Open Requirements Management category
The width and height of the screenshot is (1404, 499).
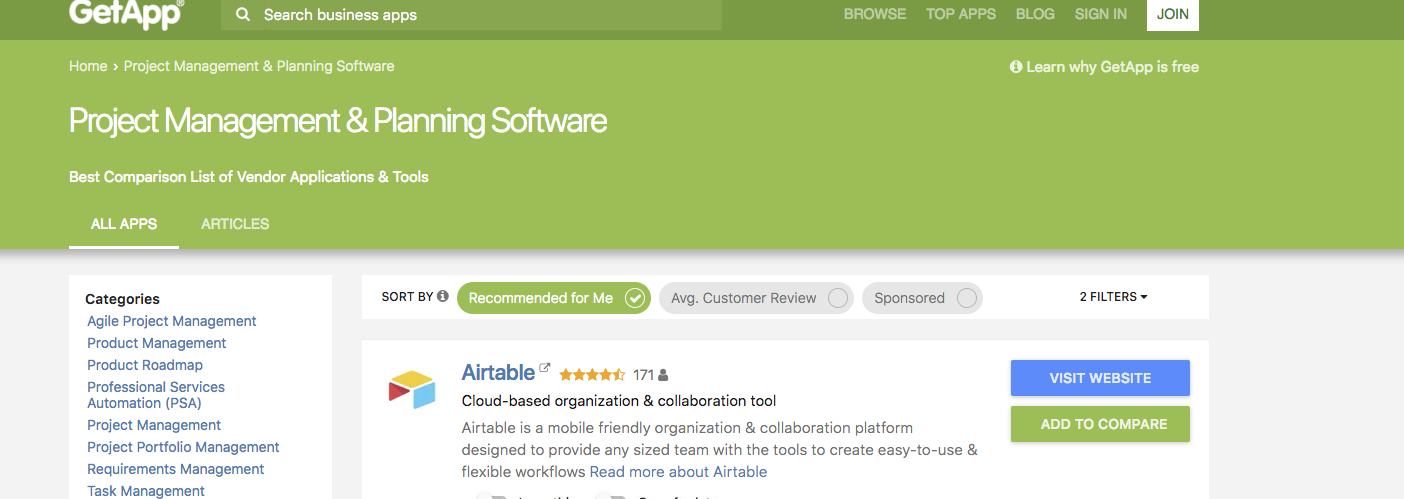tap(176, 469)
